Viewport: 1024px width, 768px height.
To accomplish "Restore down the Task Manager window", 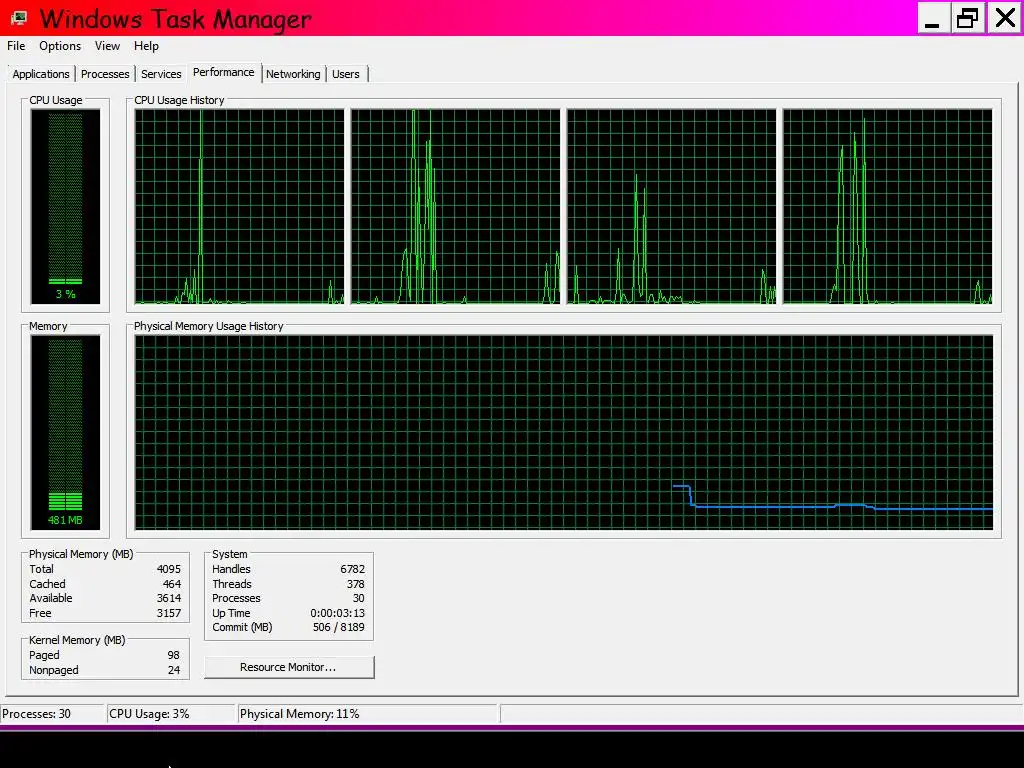I will point(967,18).
